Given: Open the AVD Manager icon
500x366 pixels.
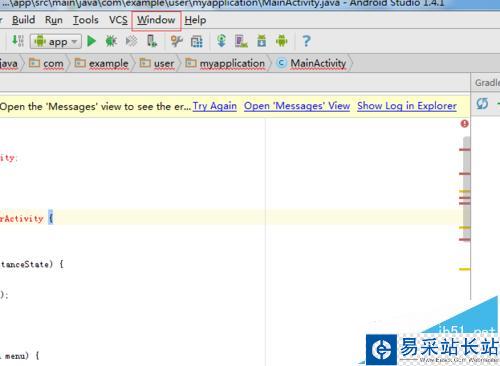Looking at the screenshot, I should point(241,41).
